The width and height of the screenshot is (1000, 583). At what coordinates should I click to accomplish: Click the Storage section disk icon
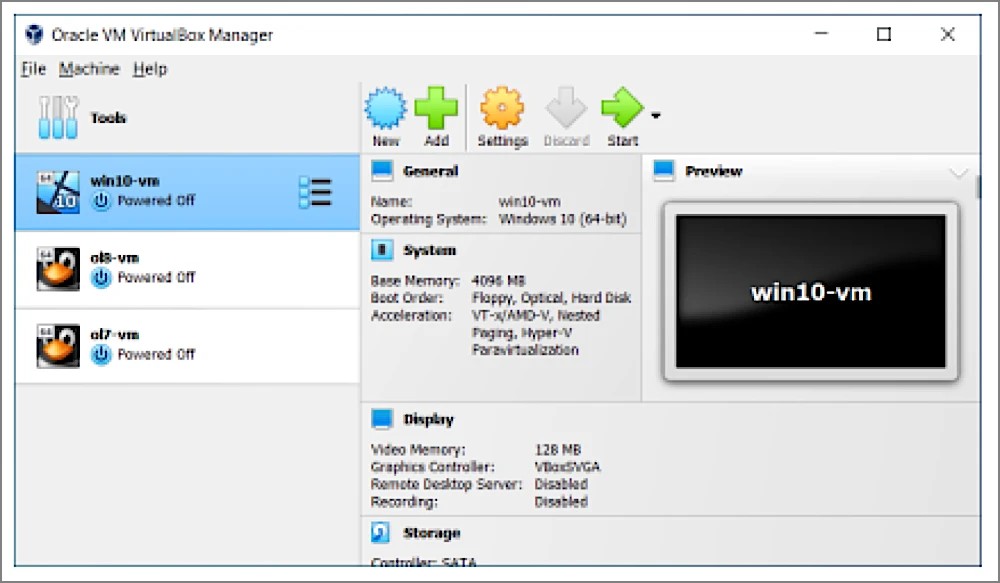tap(380, 533)
